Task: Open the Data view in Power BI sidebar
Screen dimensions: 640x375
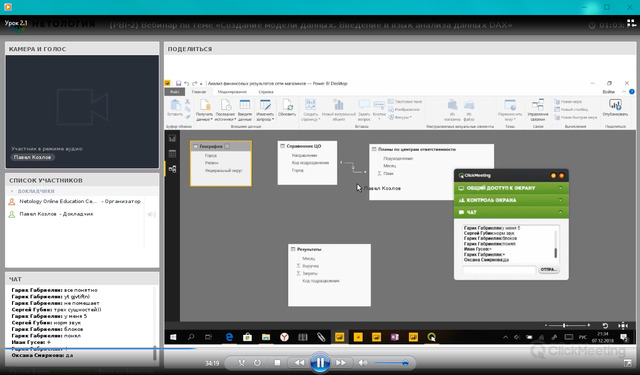Action: [x=172, y=153]
